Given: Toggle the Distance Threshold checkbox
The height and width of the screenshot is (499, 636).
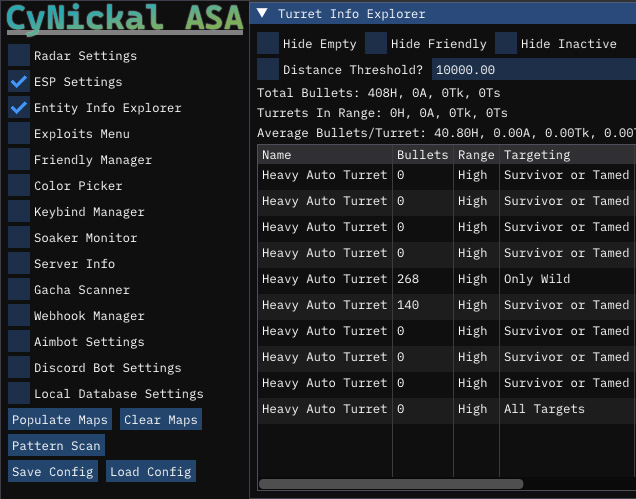Looking at the screenshot, I should tap(268, 70).
